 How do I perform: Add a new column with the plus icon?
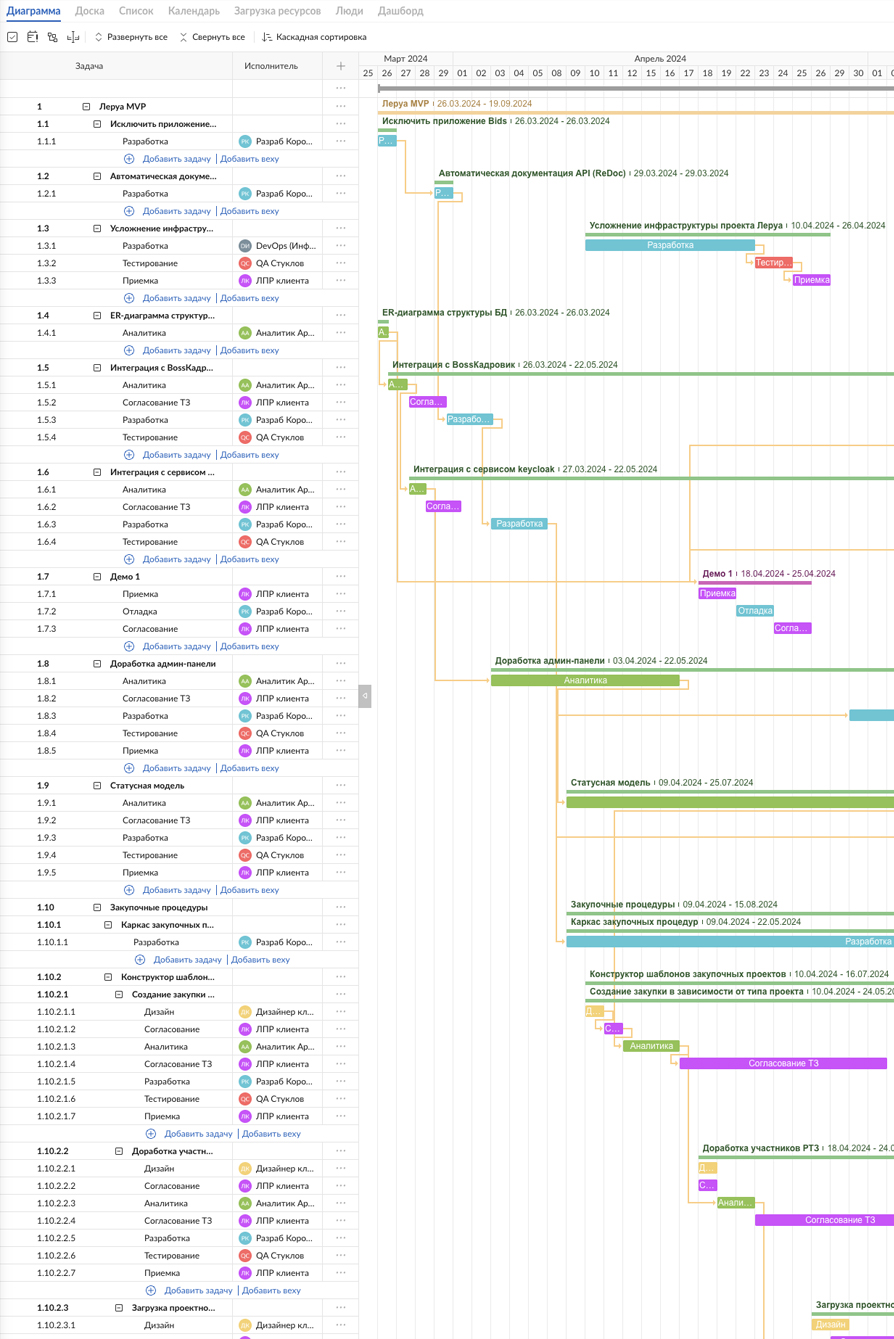click(341, 66)
